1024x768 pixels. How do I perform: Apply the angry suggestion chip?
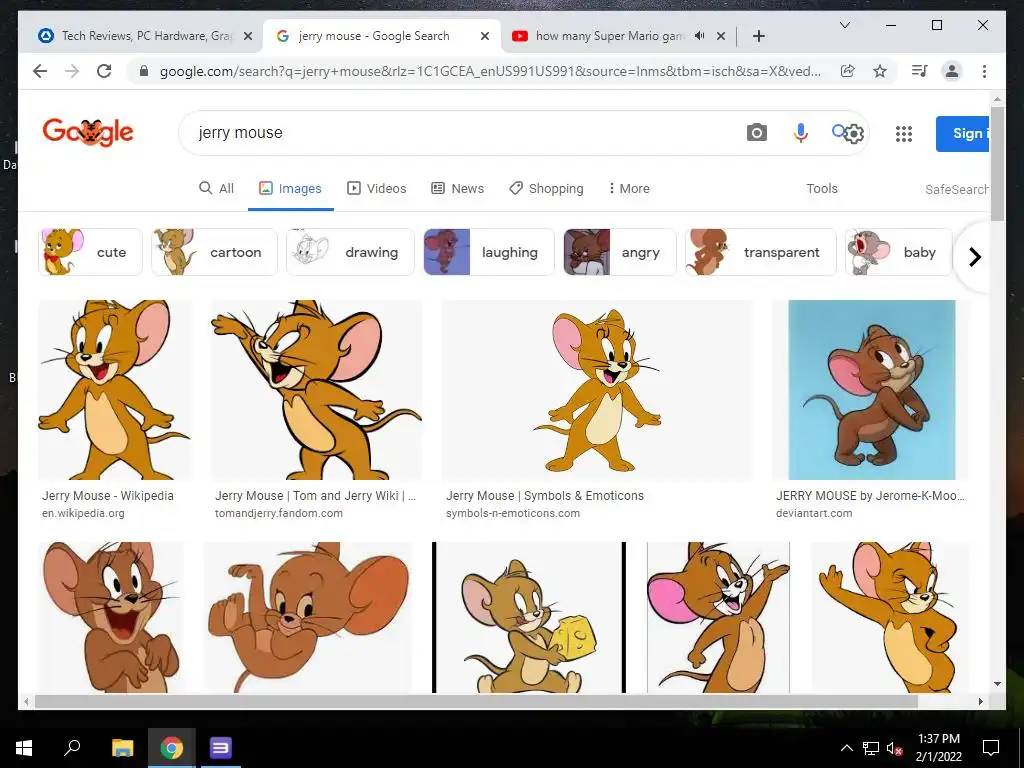coord(620,252)
